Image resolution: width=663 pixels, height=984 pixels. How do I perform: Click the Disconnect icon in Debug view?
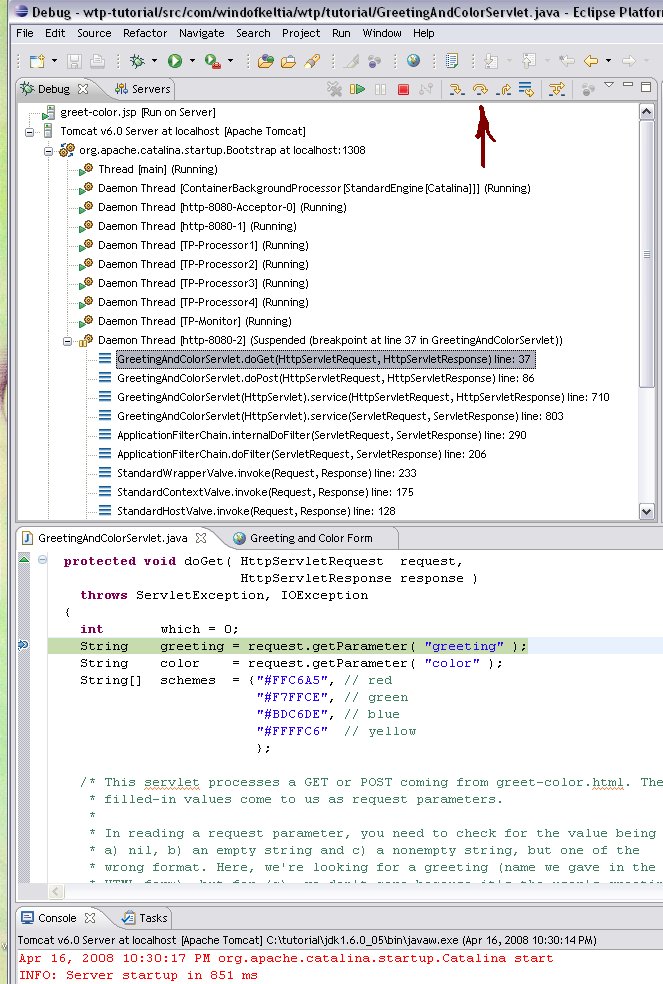tap(426, 89)
